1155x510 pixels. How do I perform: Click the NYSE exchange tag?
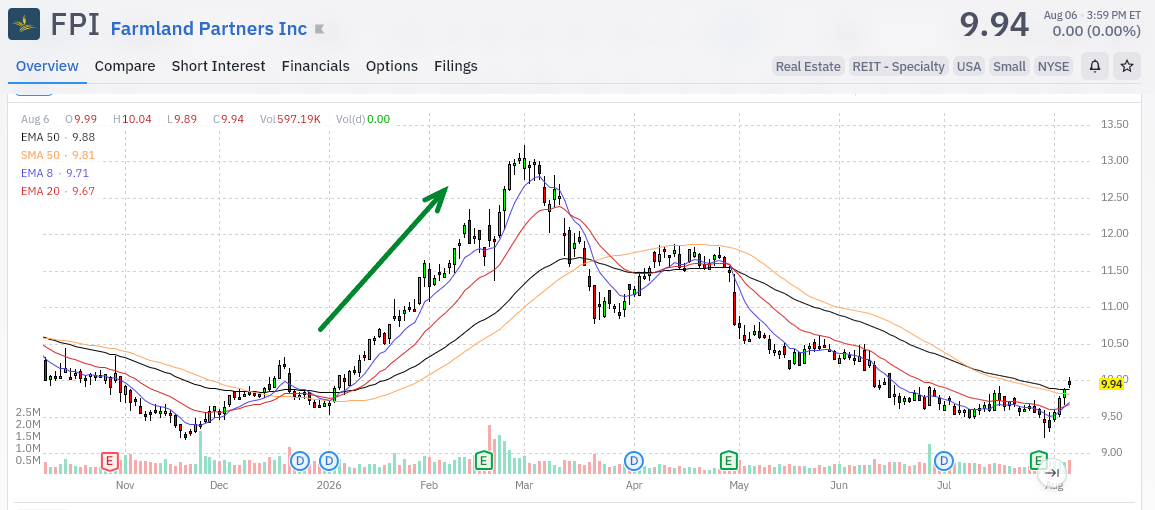1053,66
